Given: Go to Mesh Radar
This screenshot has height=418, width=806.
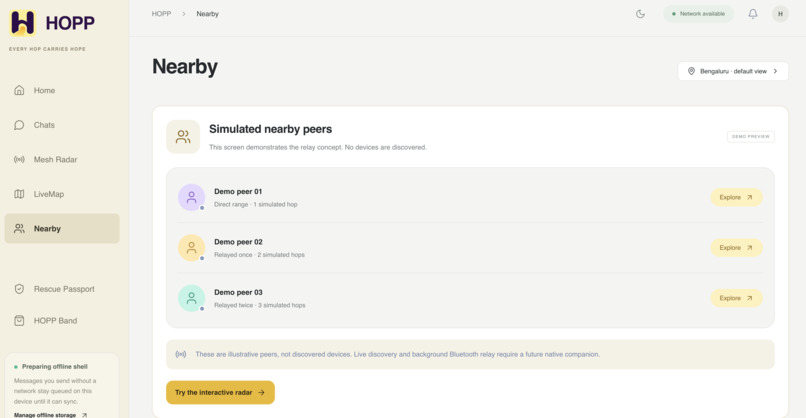Looking at the screenshot, I should coord(62,159).
